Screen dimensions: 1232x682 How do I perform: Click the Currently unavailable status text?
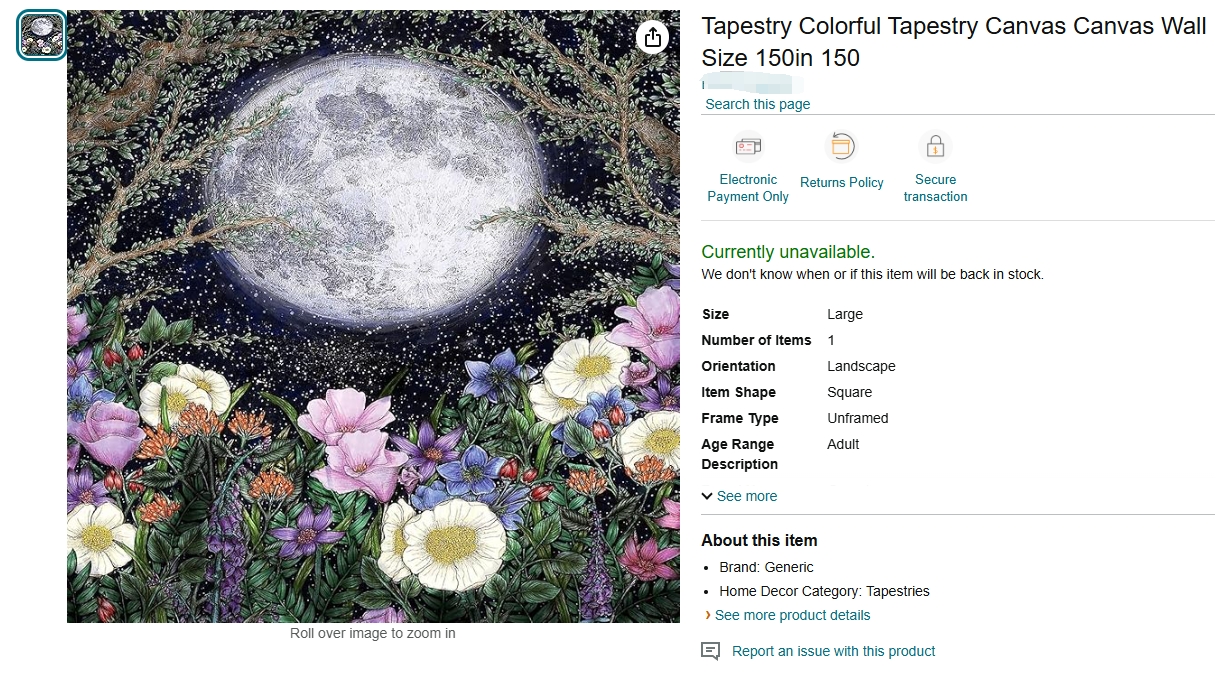[x=788, y=252]
